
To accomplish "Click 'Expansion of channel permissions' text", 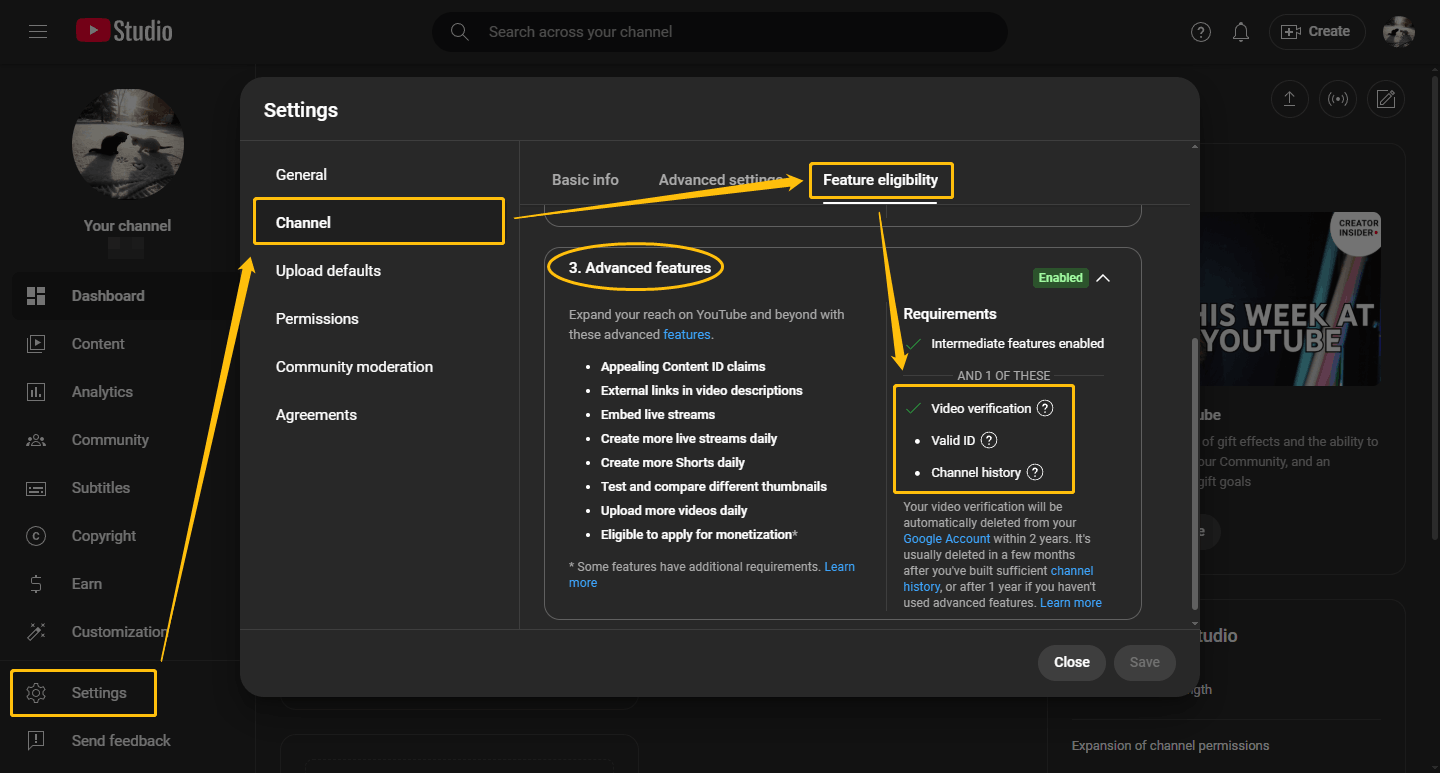I will pos(1170,746).
